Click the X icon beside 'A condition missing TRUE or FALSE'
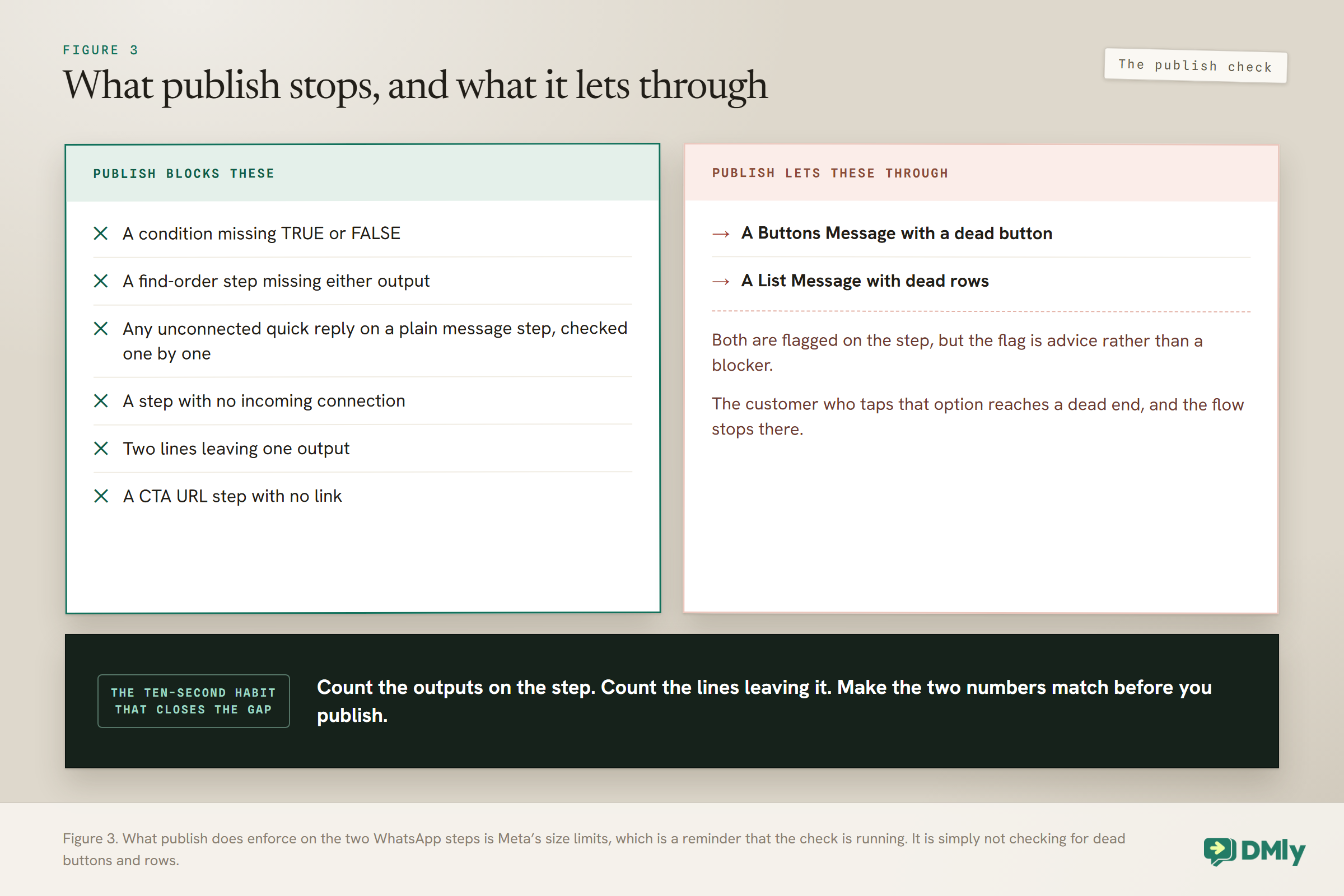 (101, 233)
